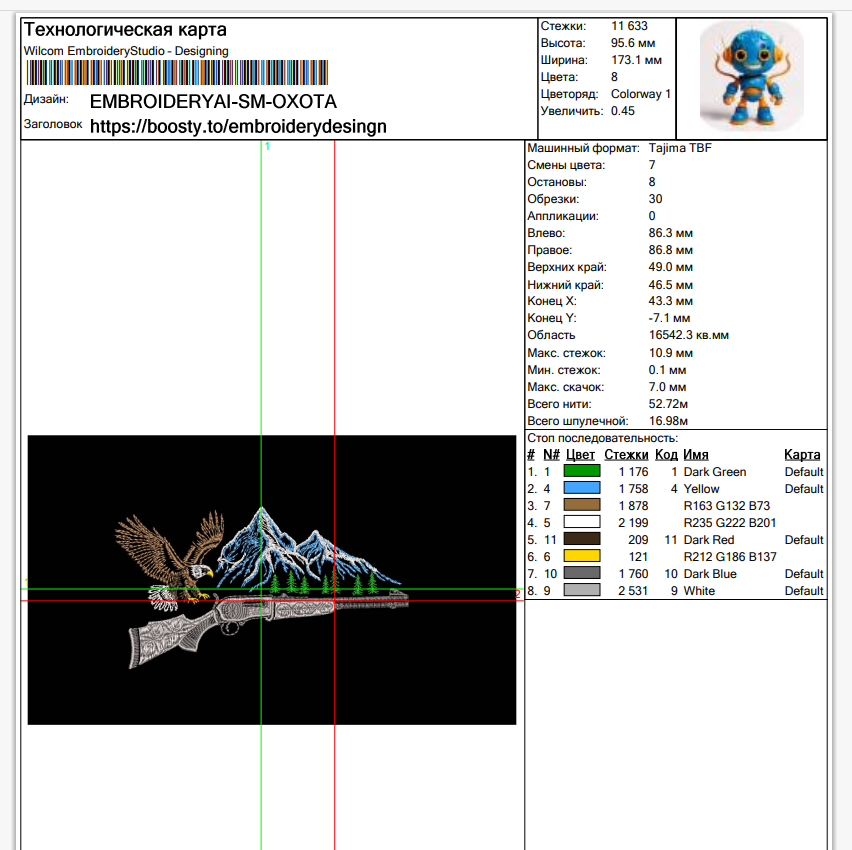Image resolution: width=852 pixels, height=850 pixels.
Task: Click the stitch count '2 531'
Action: [633, 591]
